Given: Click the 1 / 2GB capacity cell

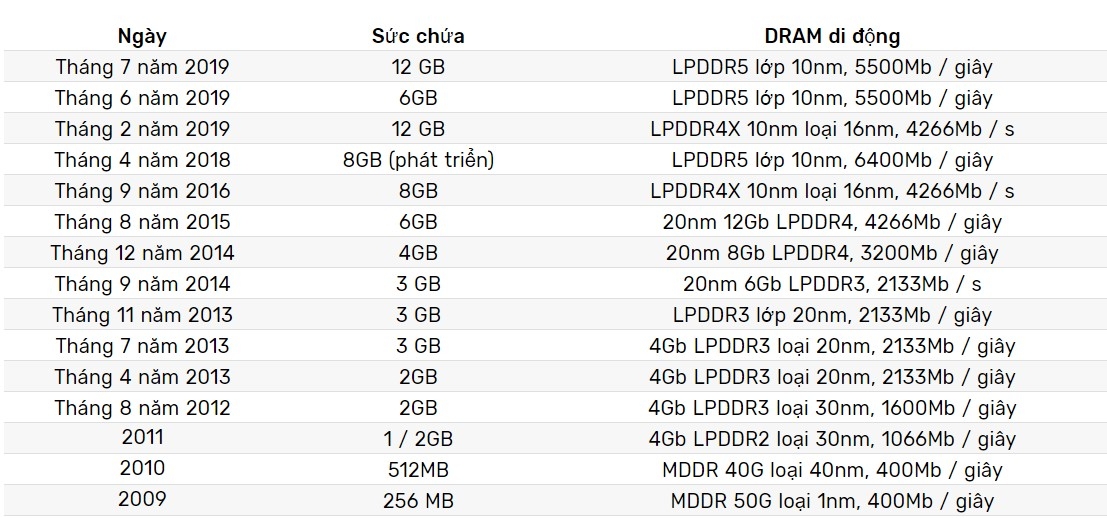Looking at the screenshot, I should [x=418, y=439].
